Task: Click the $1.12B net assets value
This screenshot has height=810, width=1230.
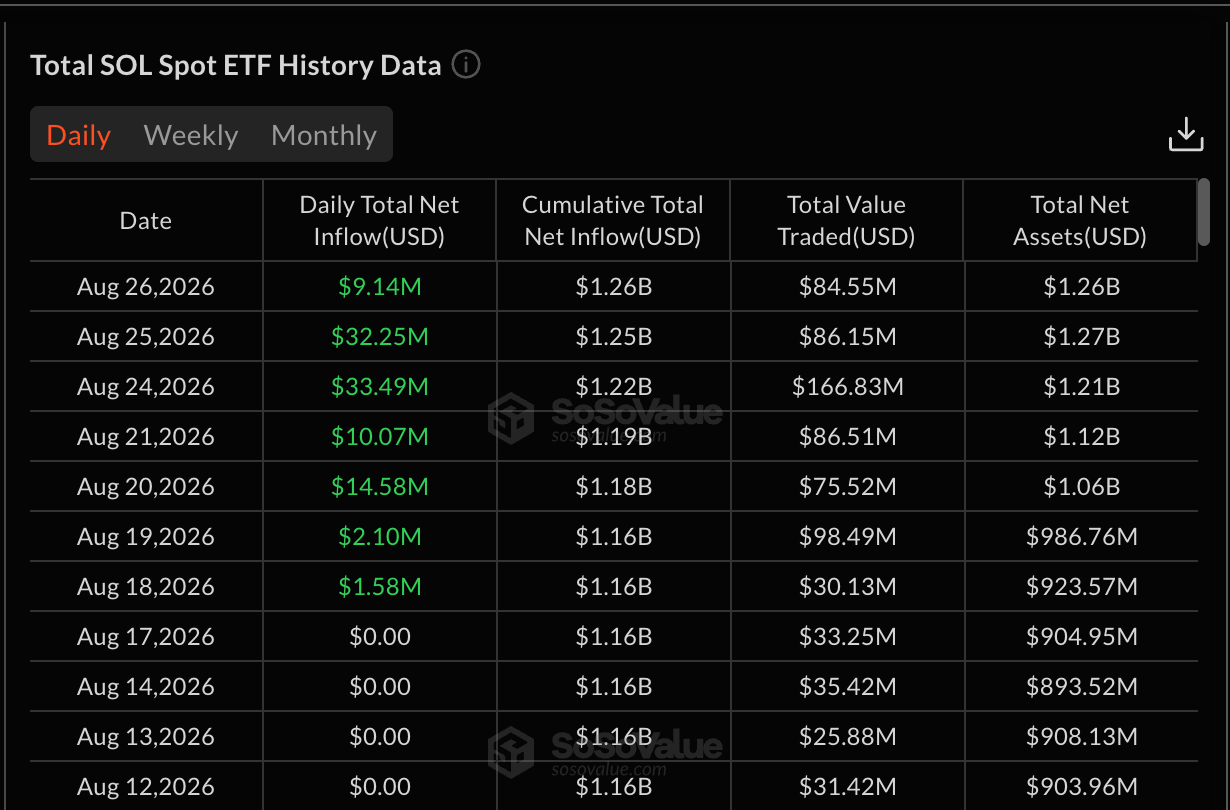Action: point(1081,437)
